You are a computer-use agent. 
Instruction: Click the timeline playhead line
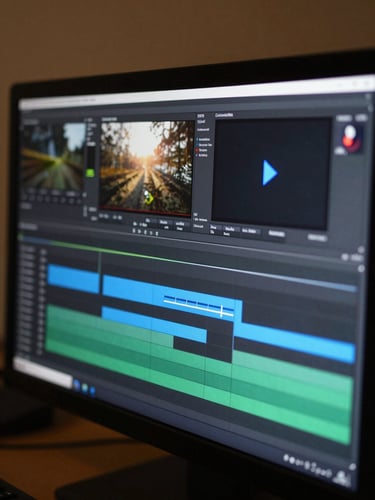99,273
